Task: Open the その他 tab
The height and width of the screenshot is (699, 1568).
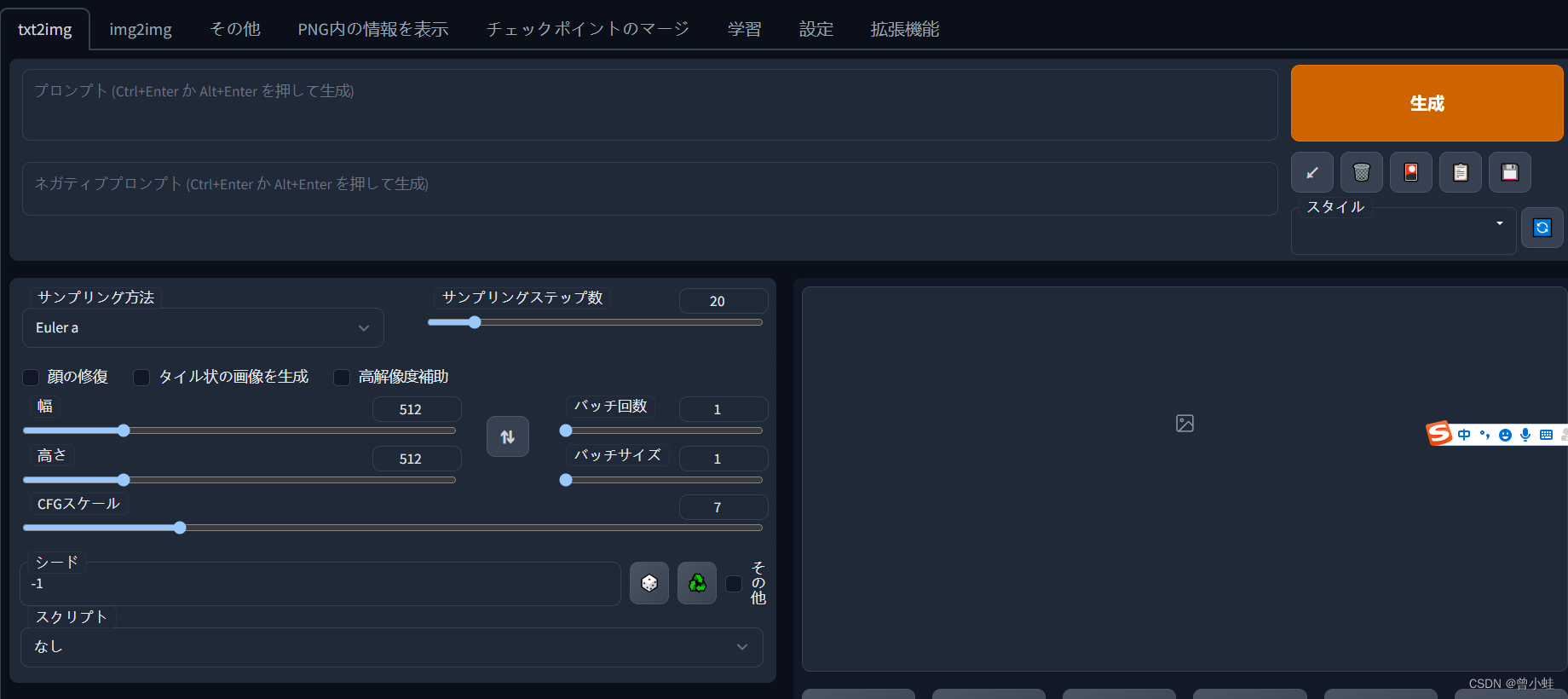Action: [x=235, y=29]
